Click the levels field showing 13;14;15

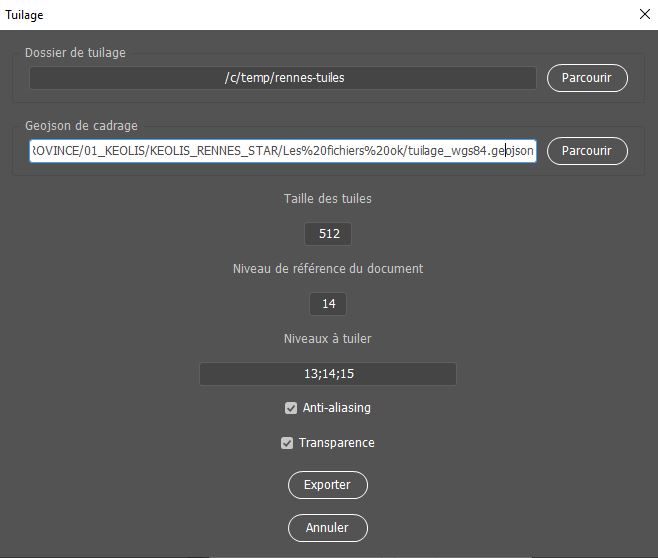(328, 374)
